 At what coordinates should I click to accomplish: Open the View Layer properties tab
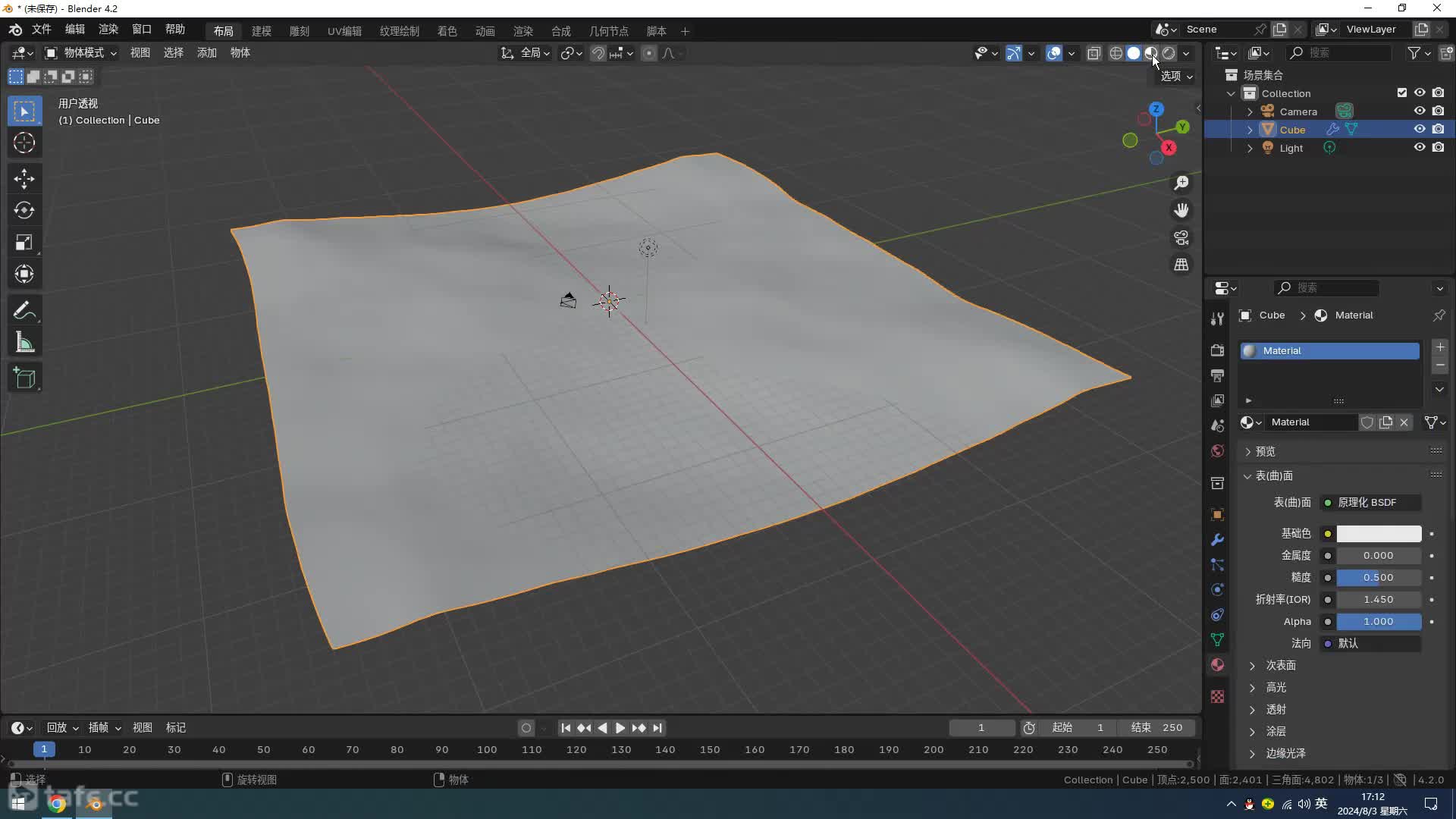[x=1217, y=400]
